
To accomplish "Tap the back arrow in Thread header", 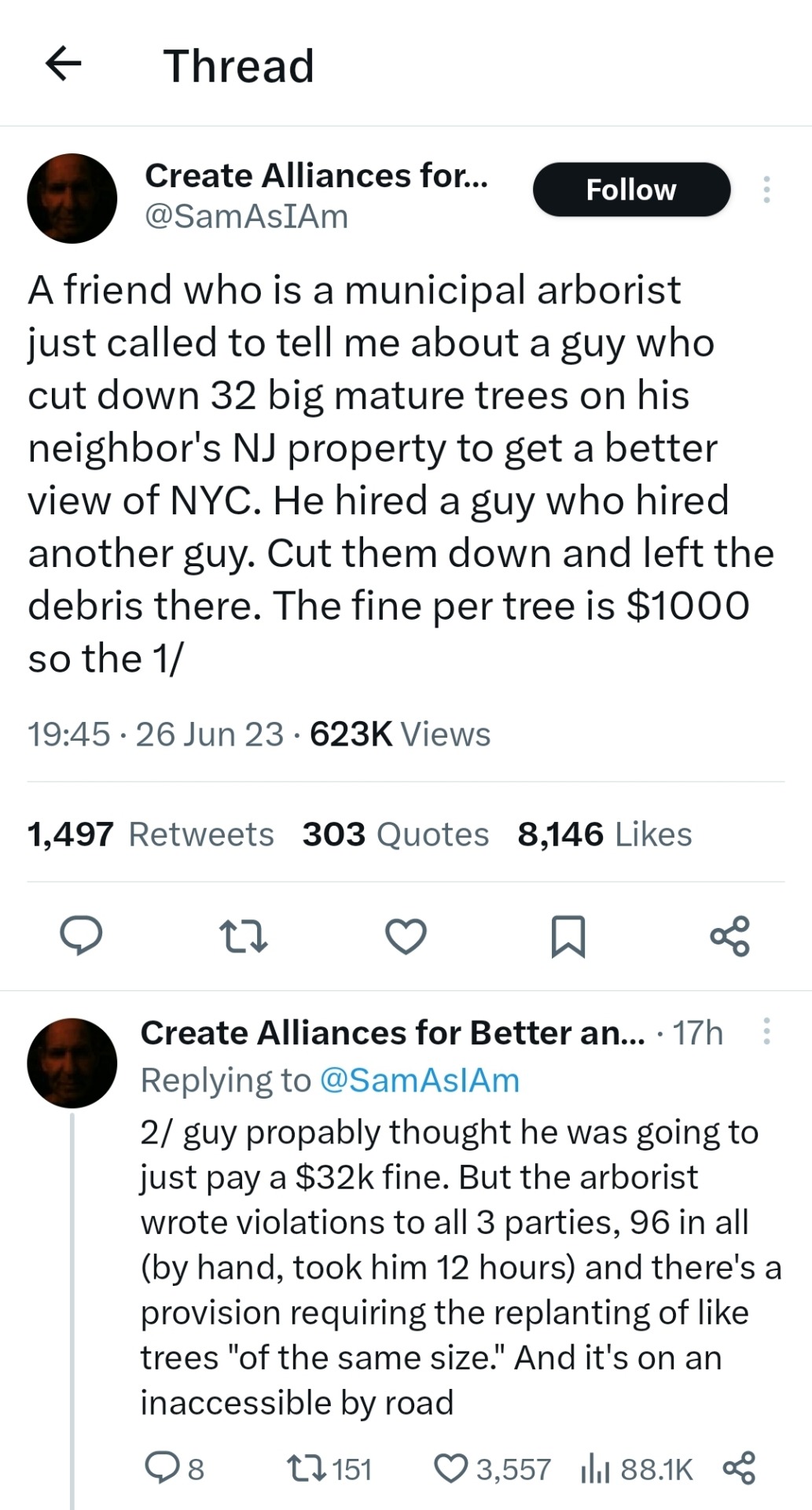I will coord(64,64).
